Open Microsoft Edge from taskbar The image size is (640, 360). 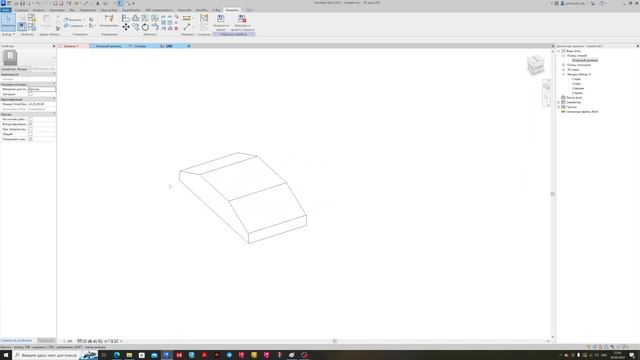pos(117,355)
